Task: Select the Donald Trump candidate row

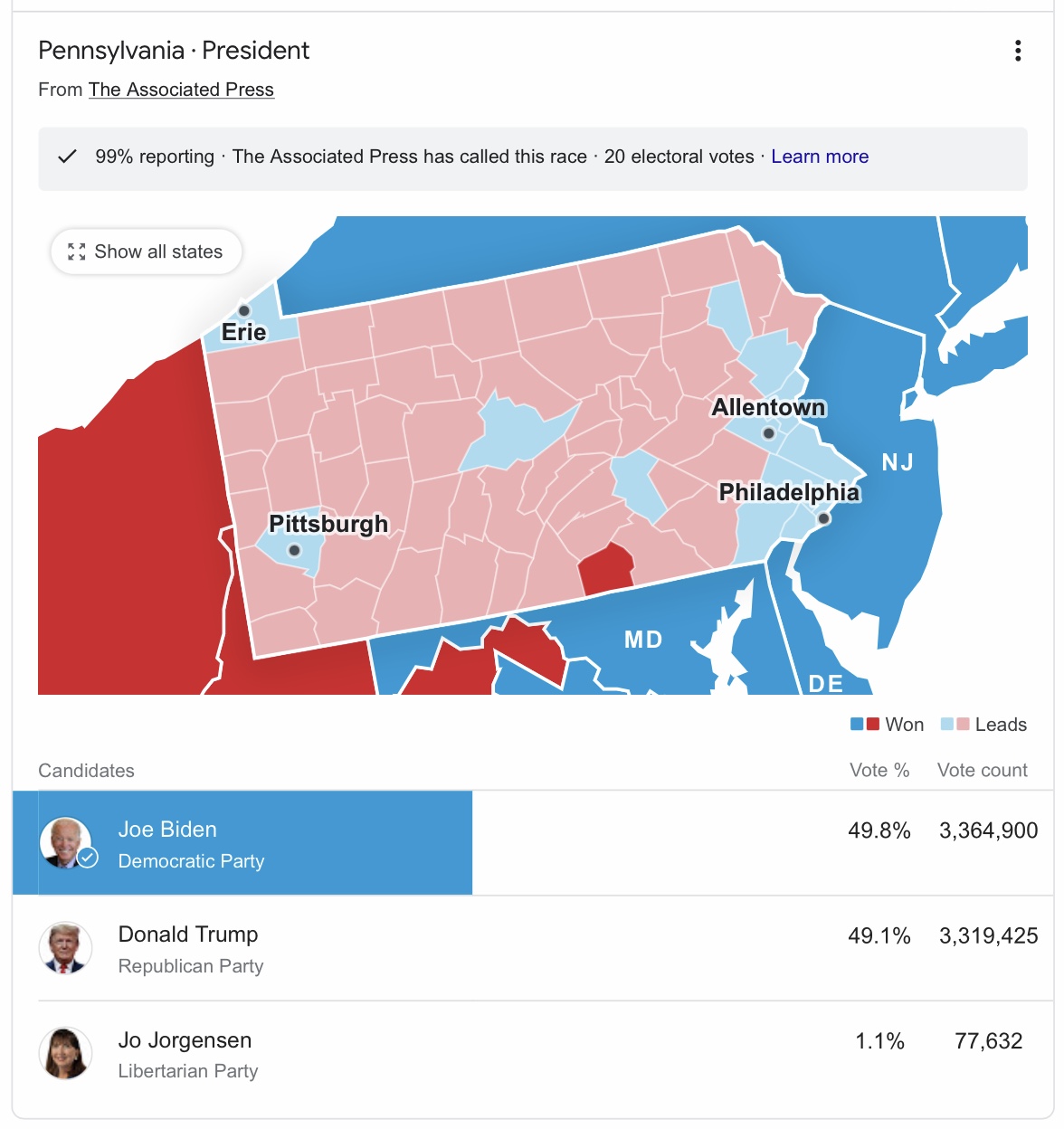Action: click(x=533, y=948)
